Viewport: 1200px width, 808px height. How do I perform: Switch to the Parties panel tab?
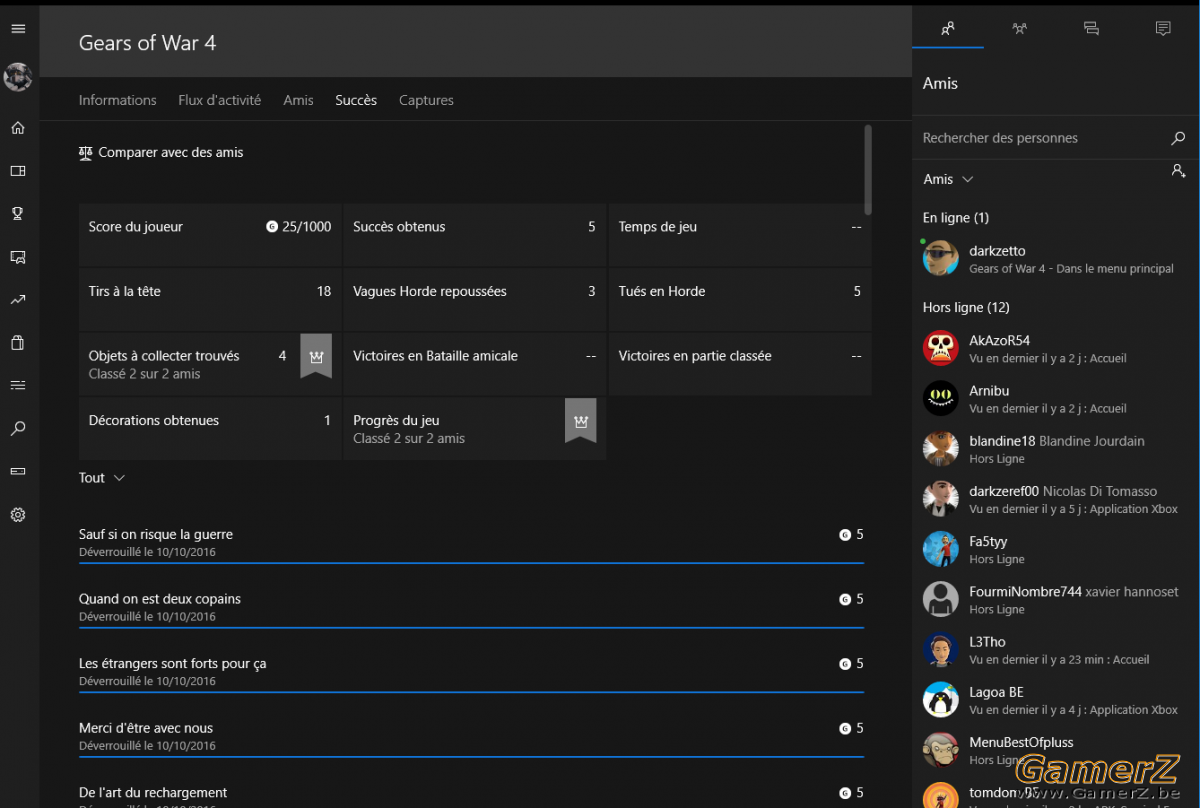1019,28
